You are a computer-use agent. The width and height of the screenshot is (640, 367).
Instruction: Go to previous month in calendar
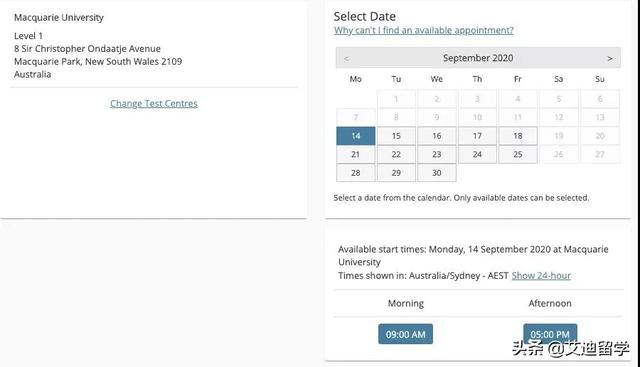pyautogui.click(x=346, y=58)
